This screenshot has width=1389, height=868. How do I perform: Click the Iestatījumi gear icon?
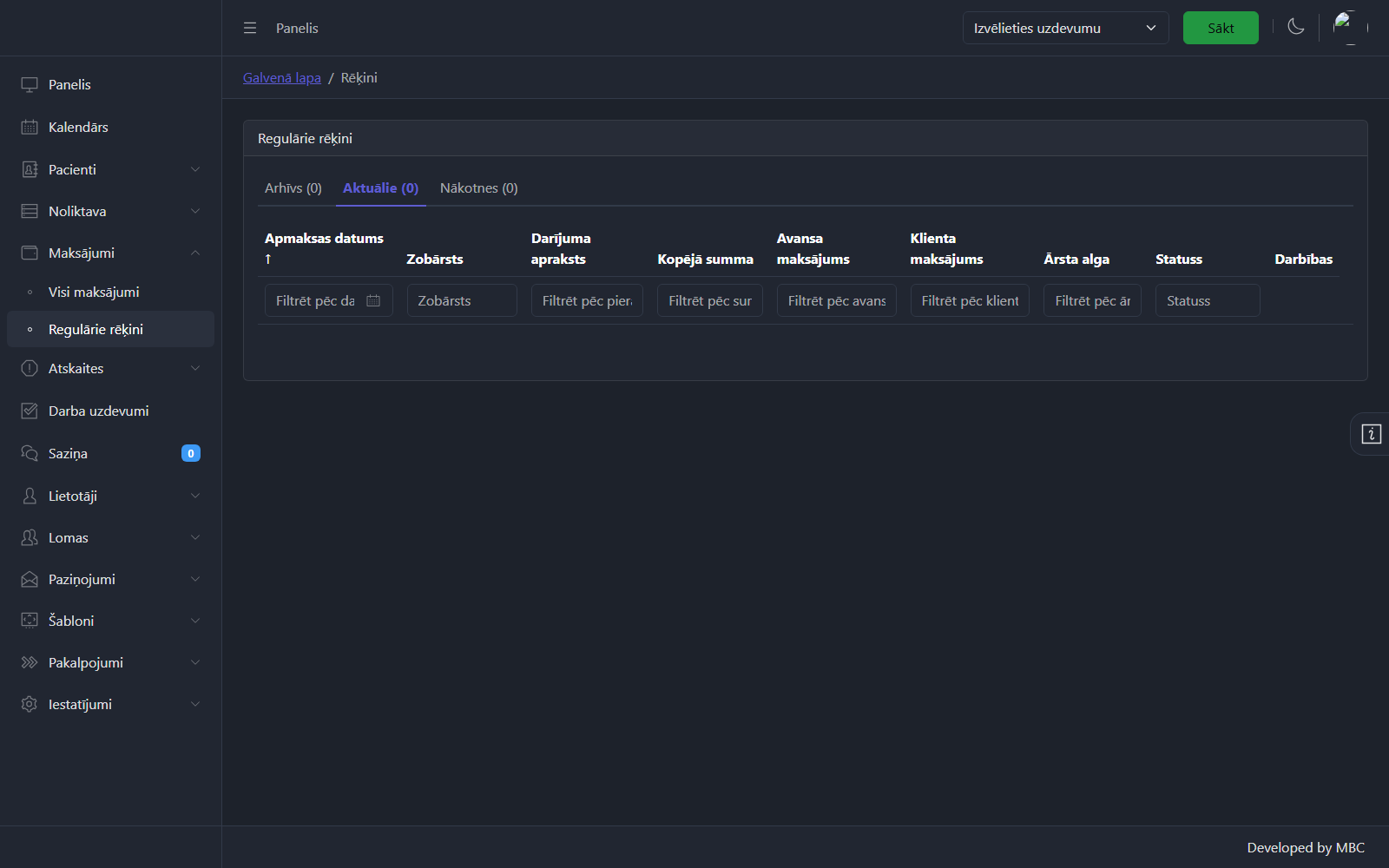point(30,704)
